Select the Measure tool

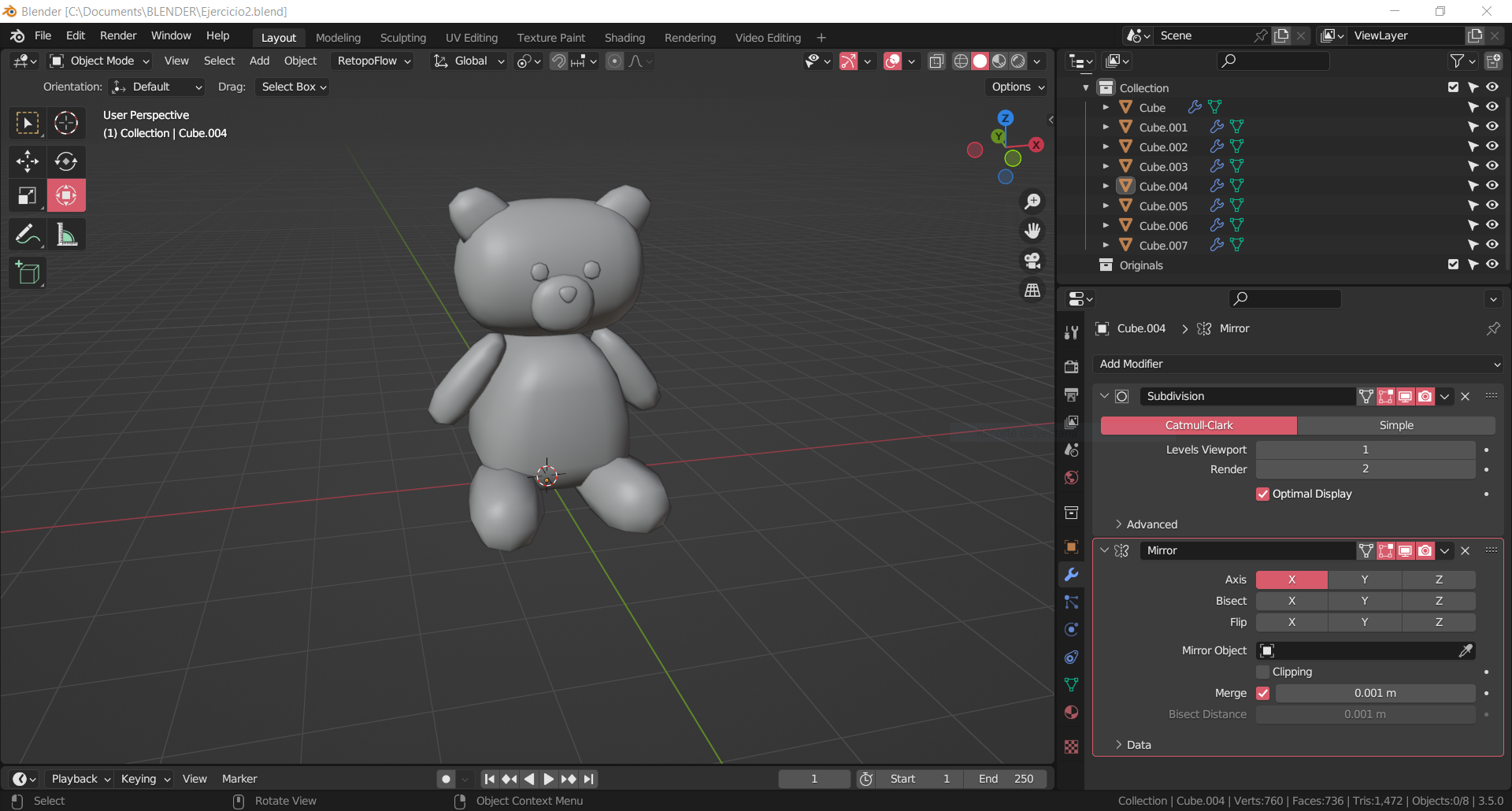[x=66, y=235]
